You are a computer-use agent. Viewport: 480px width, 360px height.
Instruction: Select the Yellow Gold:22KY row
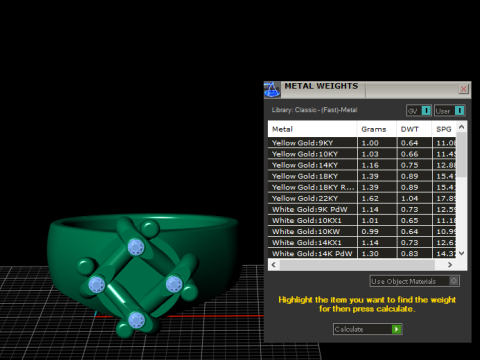[x=362, y=198]
